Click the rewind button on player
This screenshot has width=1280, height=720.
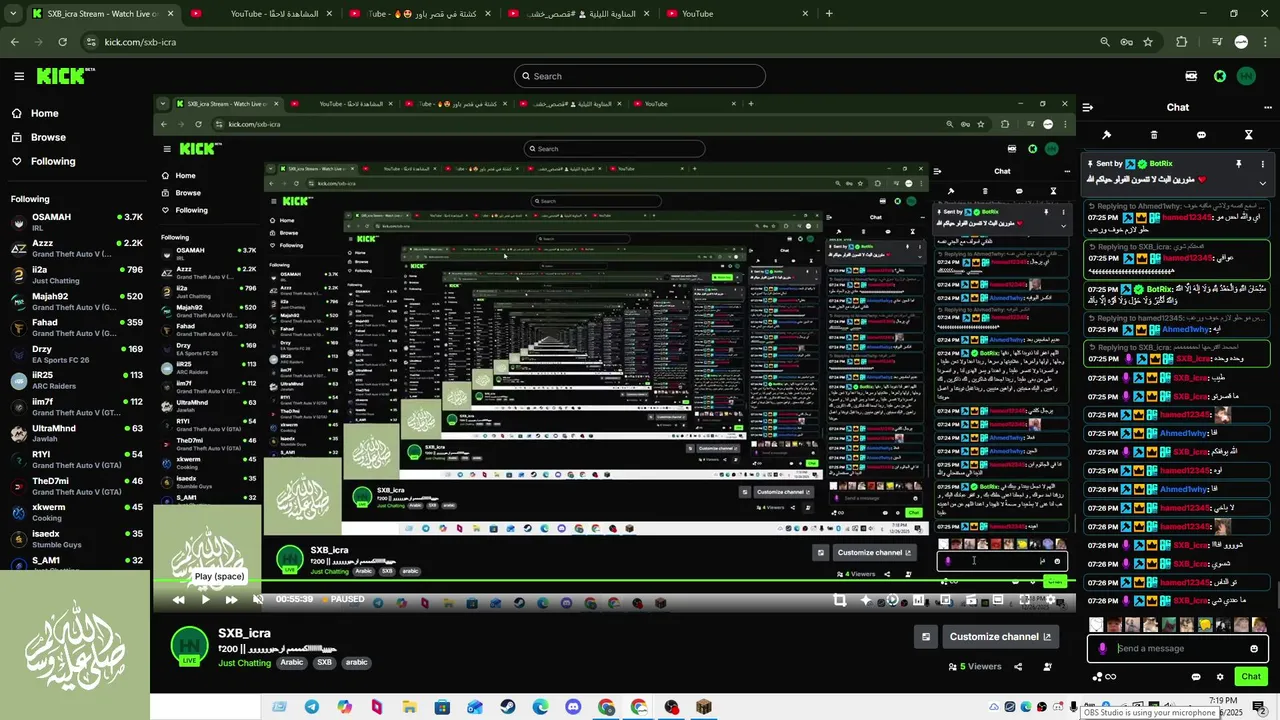(178, 600)
